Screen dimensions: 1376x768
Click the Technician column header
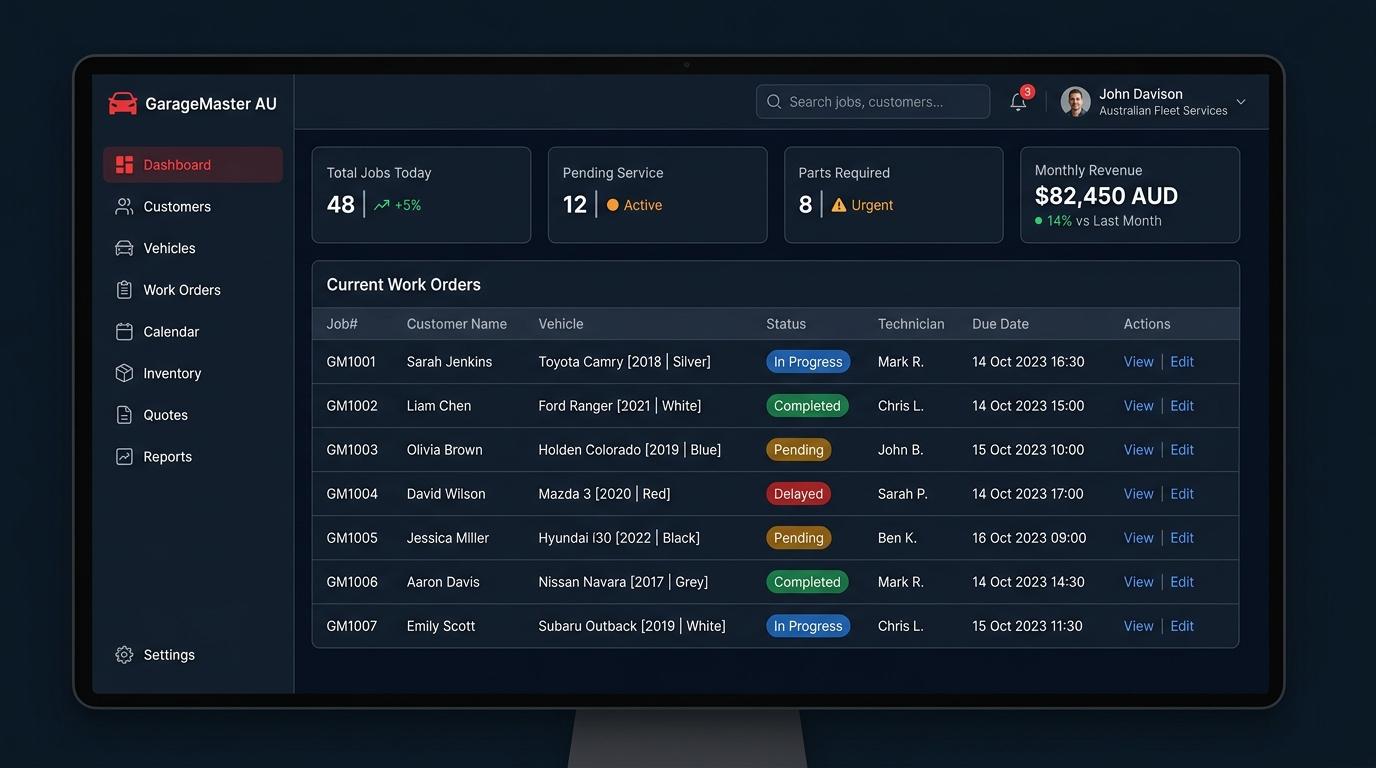[911, 324]
